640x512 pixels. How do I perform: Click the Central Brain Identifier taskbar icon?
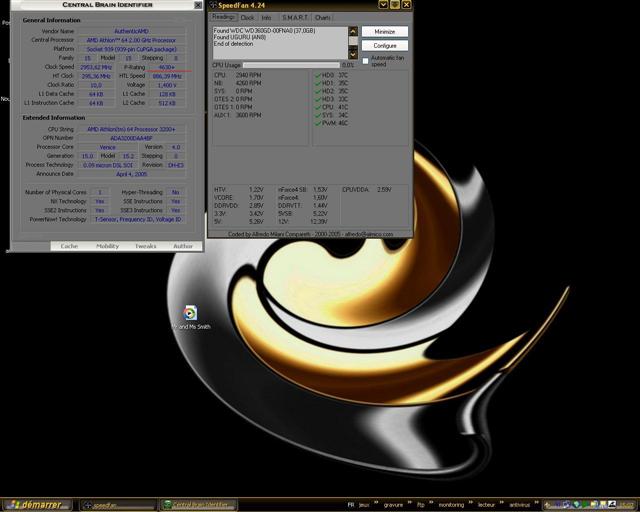tap(167, 505)
